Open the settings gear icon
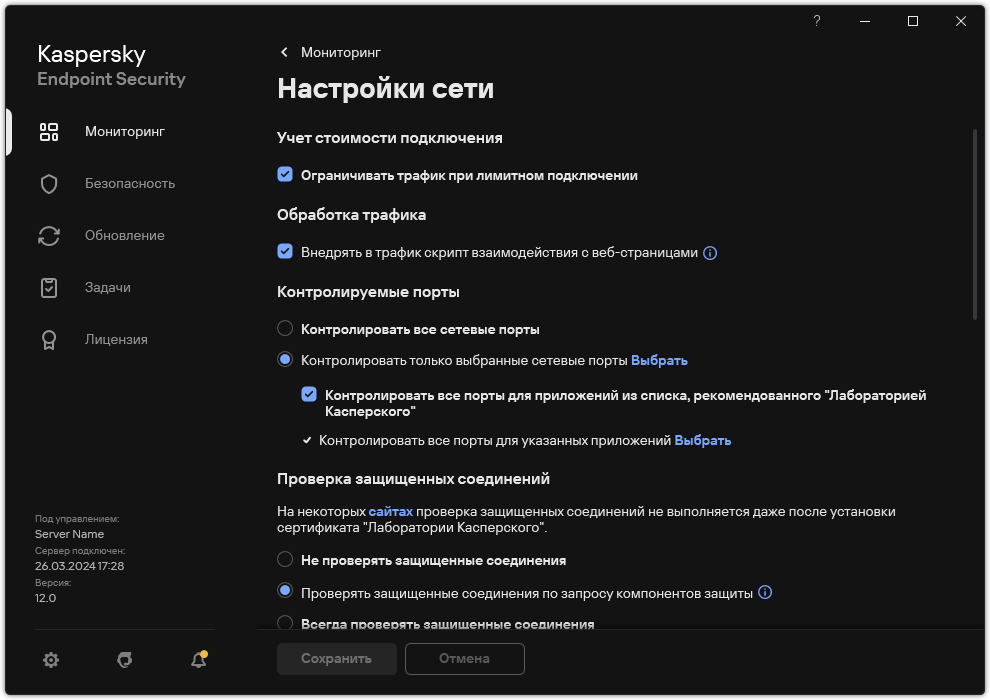The height and width of the screenshot is (700, 990). [50, 660]
